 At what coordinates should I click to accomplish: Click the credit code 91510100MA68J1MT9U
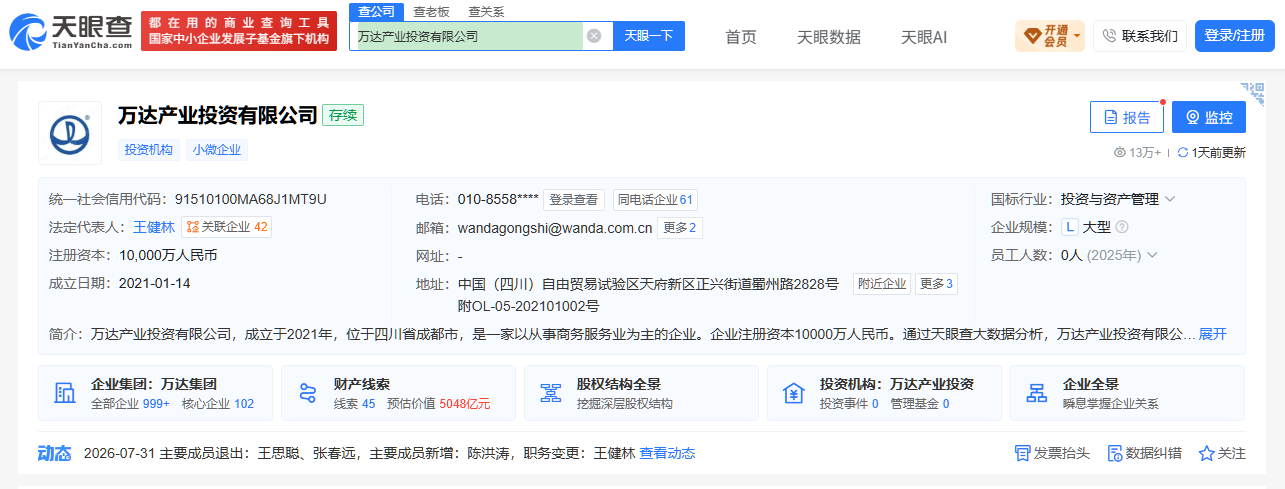pyautogui.click(x=250, y=199)
